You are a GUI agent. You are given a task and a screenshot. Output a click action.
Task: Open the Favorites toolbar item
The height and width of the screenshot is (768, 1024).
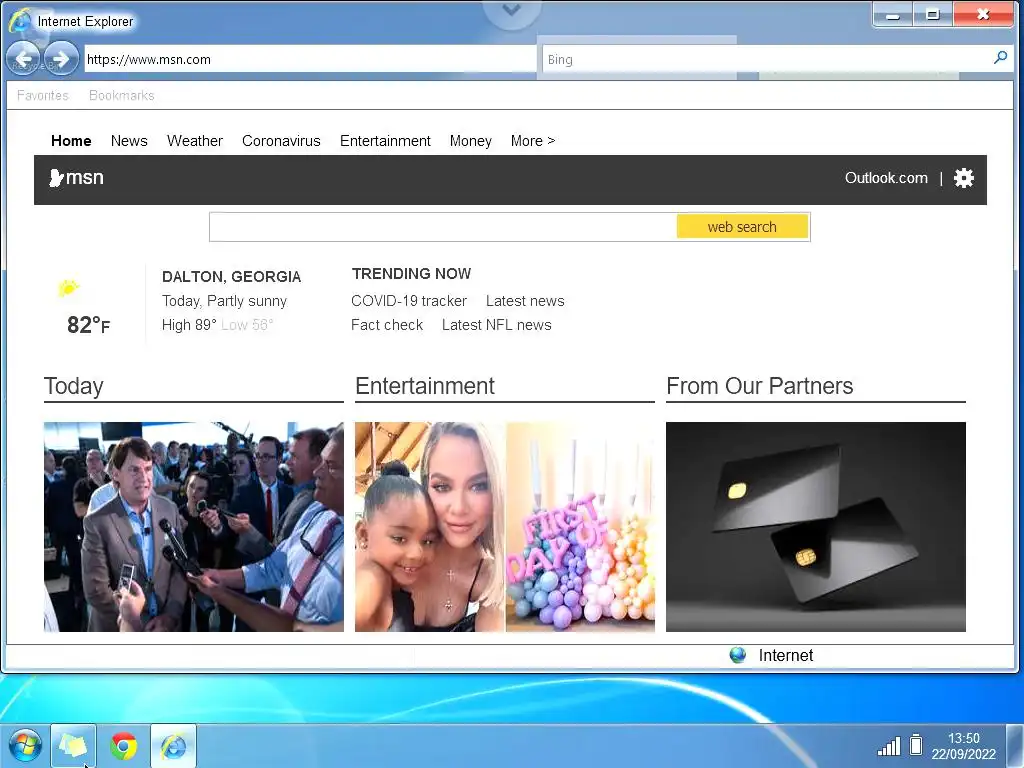tap(42, 95)
